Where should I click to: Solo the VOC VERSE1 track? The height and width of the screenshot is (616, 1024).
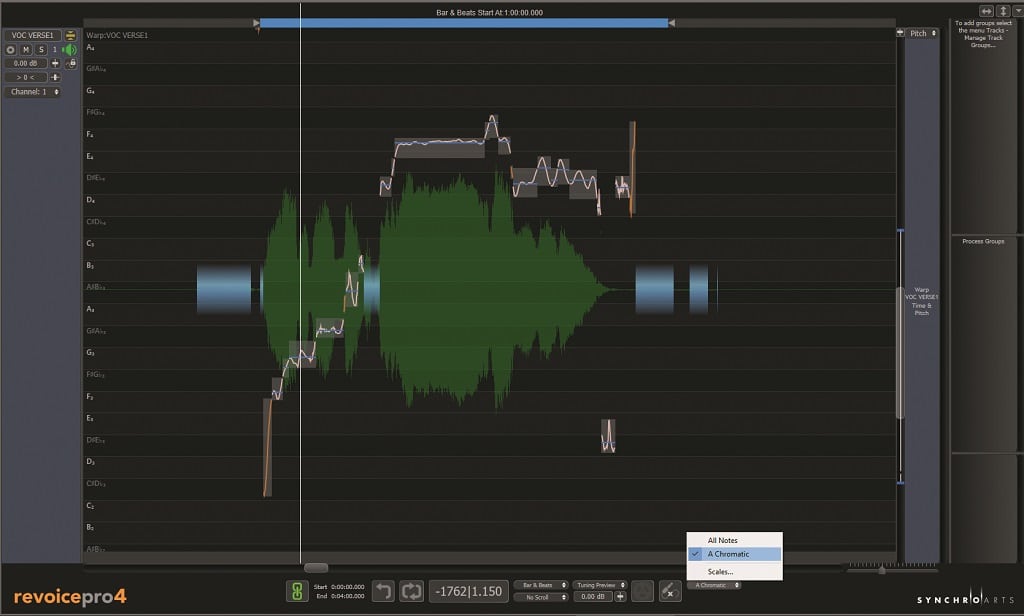(x=41, y=50)
